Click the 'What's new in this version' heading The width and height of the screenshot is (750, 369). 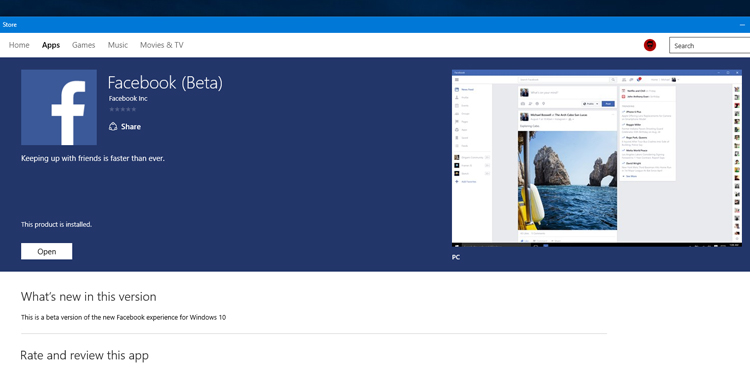click(x=88, y=297)
